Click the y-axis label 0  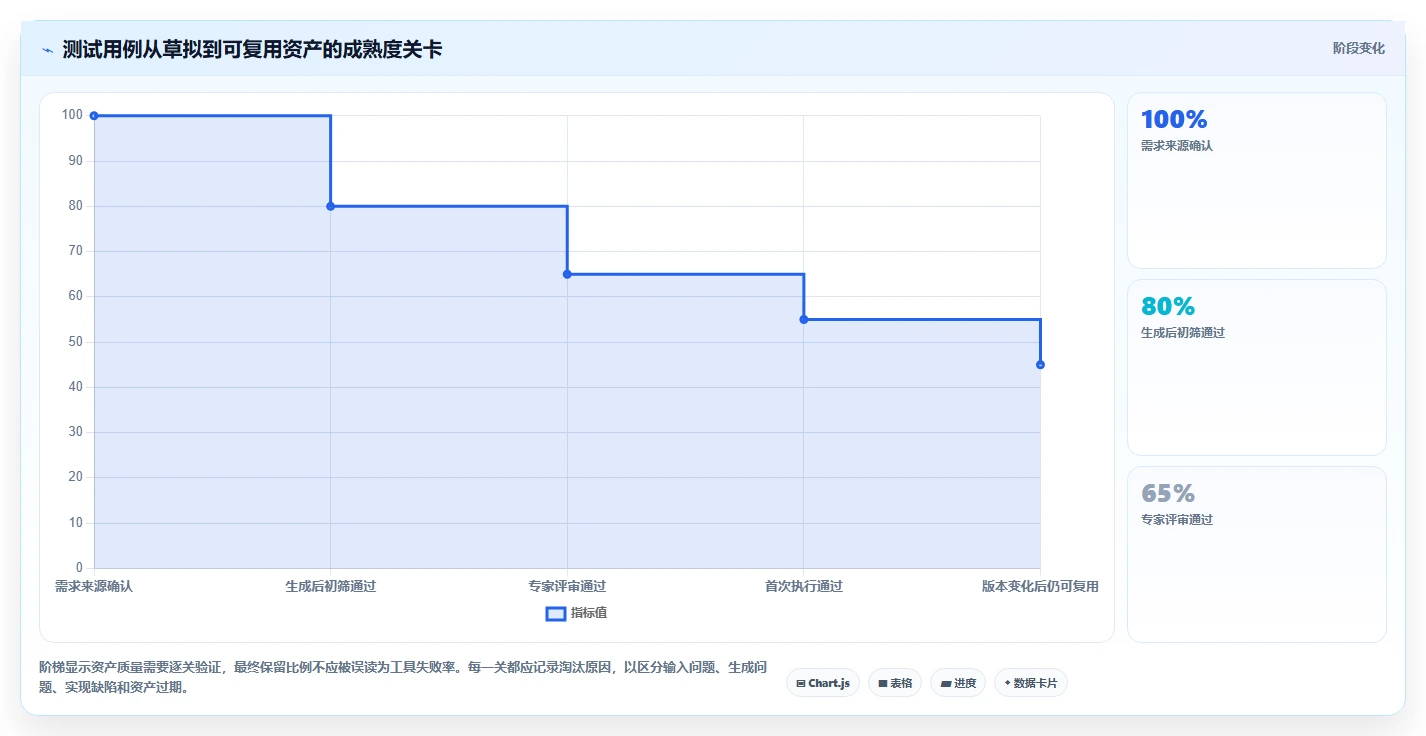(79, 568)
